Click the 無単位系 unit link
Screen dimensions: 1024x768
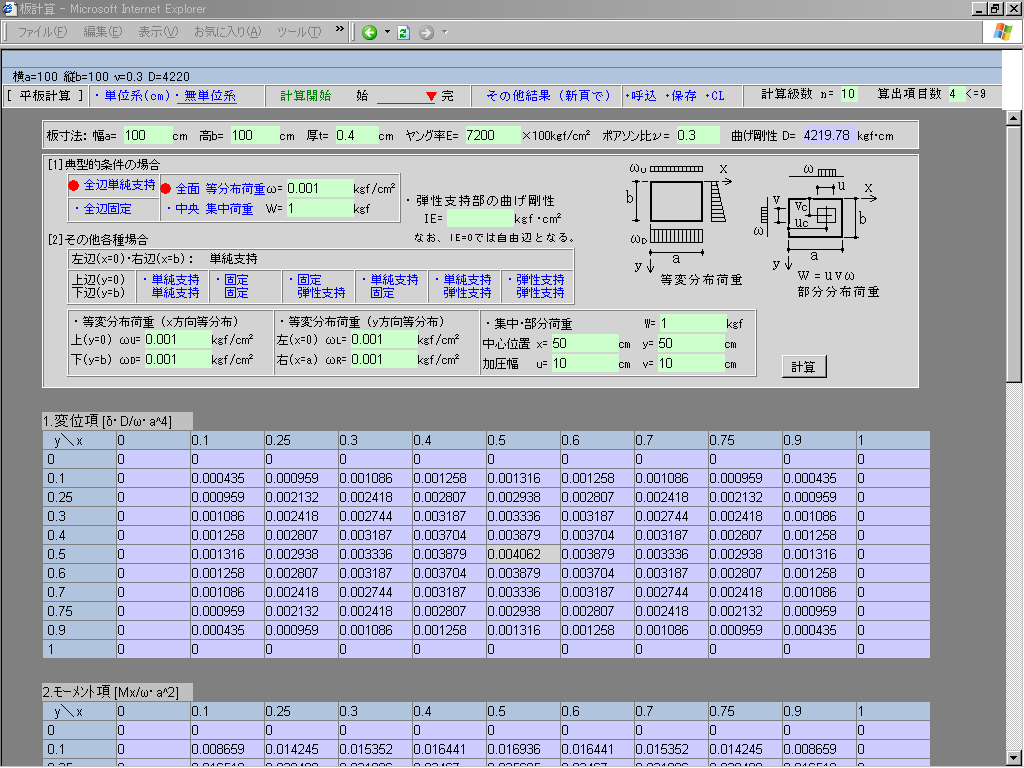(x=208, y=96)
